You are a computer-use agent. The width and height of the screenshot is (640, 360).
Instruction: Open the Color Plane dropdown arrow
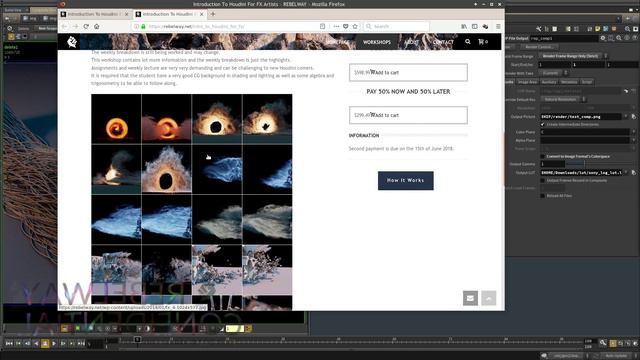pyautogui.click(x=633, y=132)
